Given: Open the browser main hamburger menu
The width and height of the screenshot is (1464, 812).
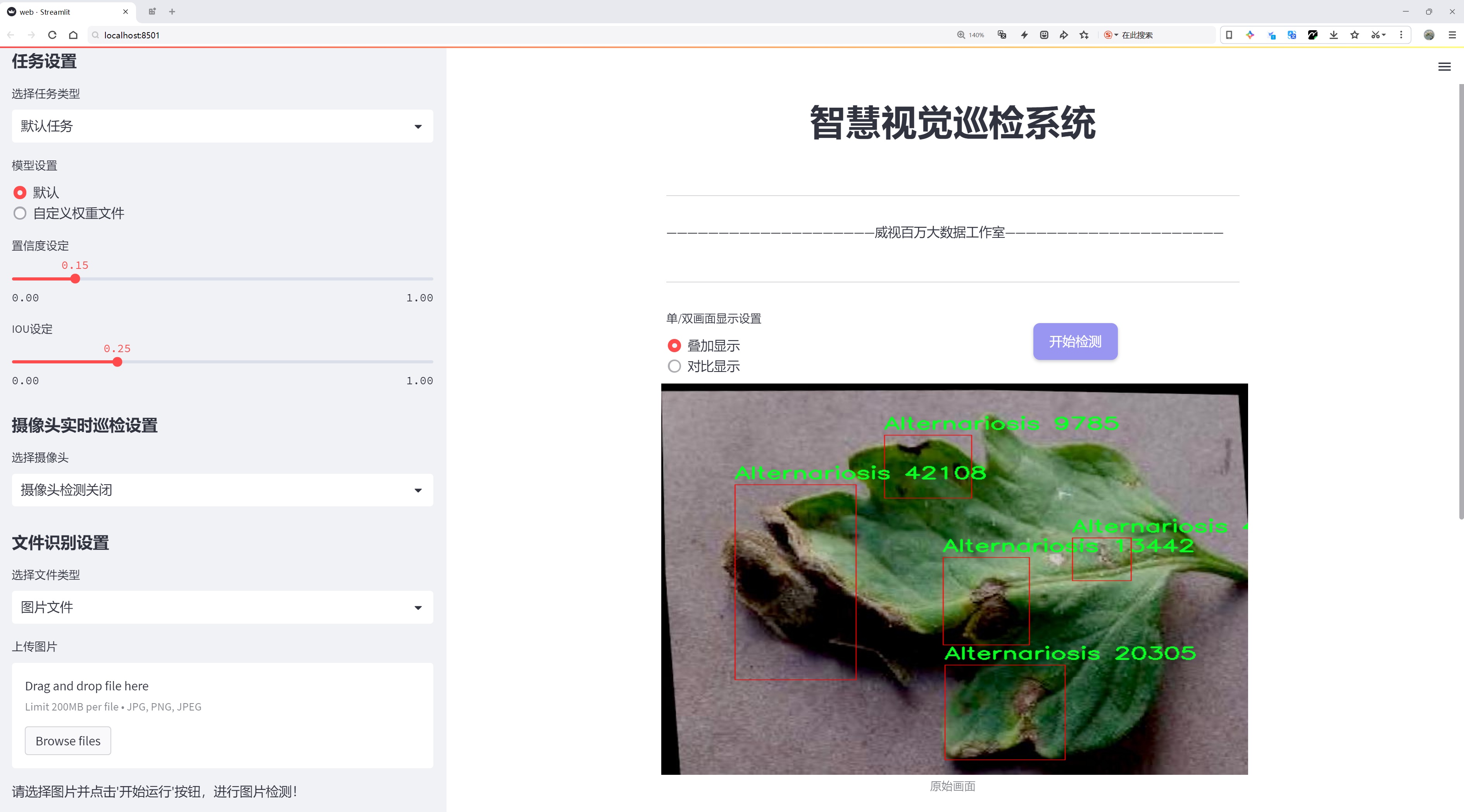Looking at the screenshot, I should pos(1452,35).
